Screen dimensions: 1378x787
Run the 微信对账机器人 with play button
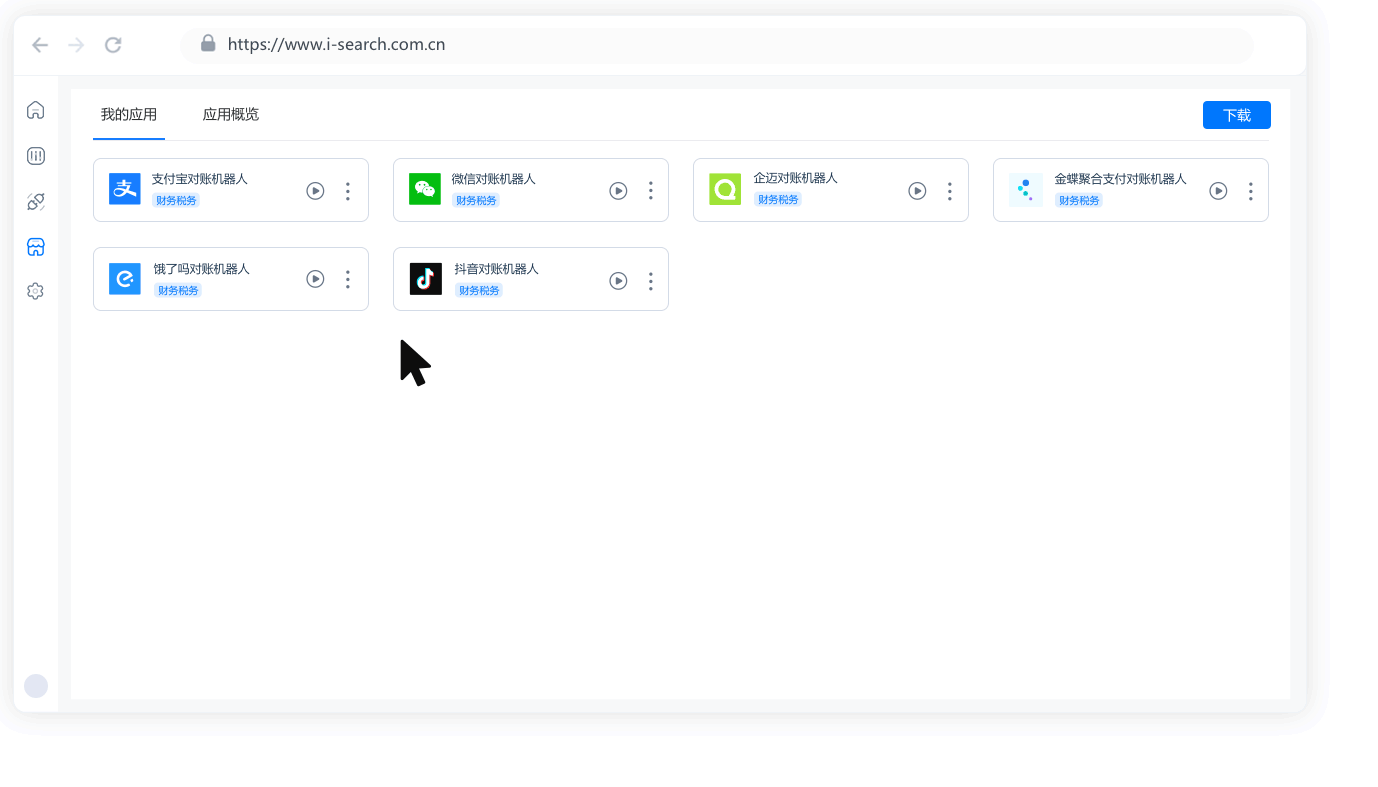pos(618,191)
